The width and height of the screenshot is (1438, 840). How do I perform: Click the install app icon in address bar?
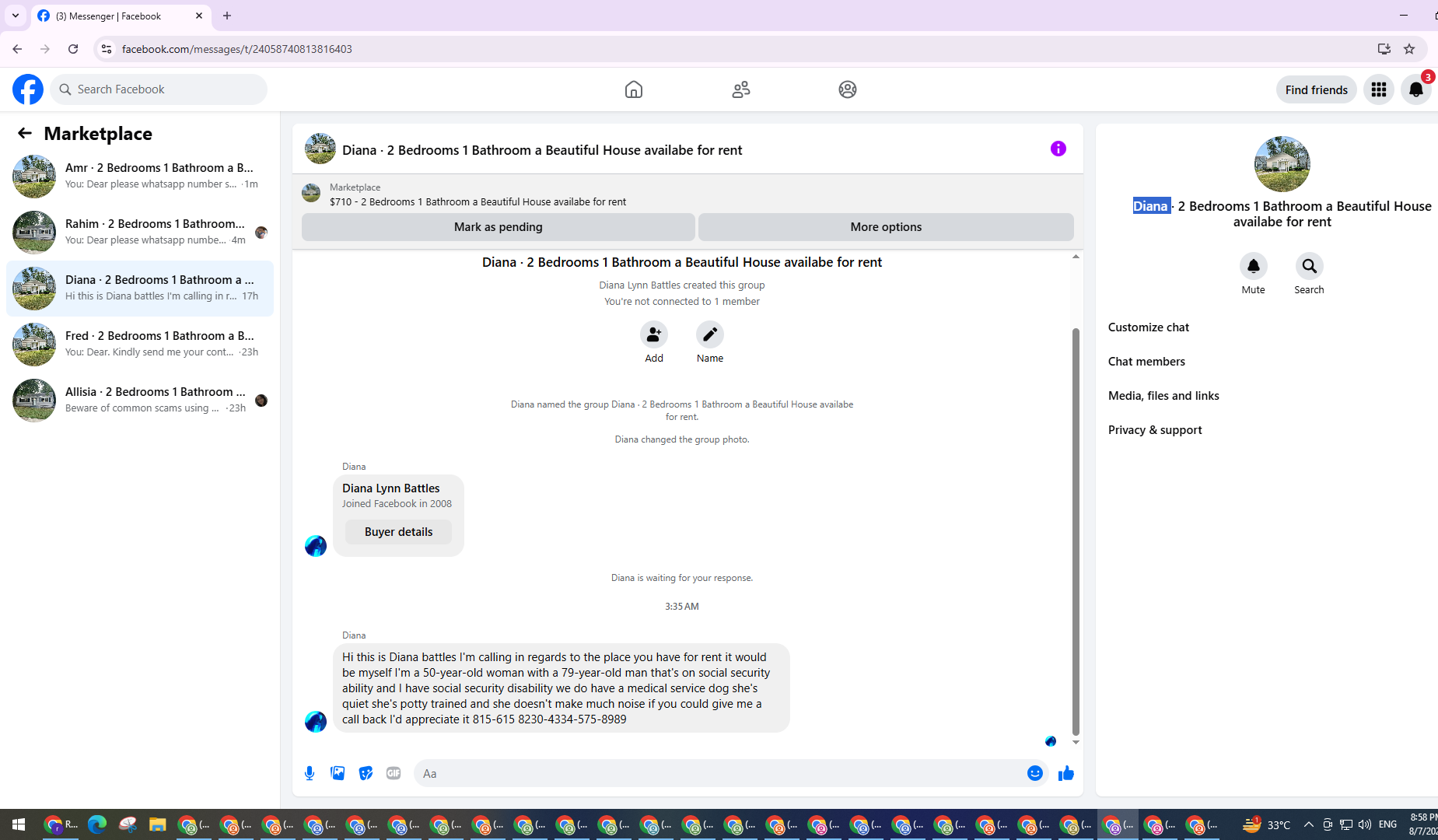(1384, 49)
